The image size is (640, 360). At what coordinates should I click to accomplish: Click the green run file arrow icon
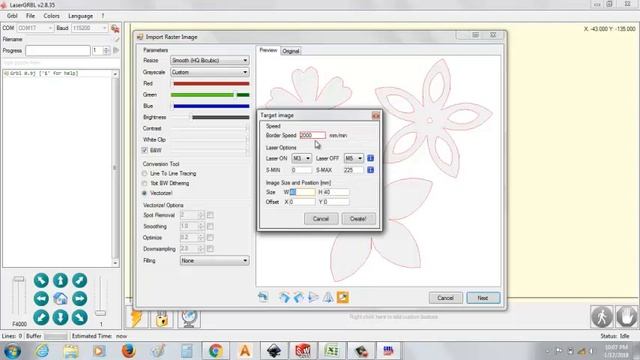point(116,50)
